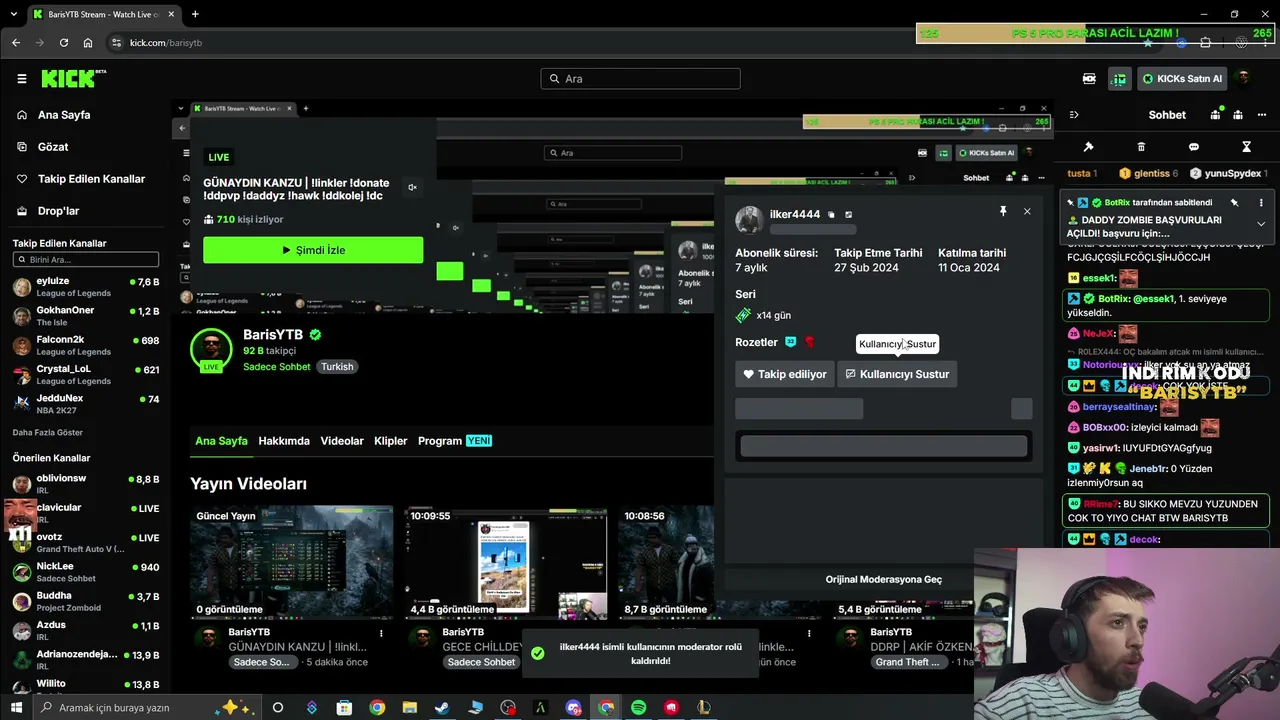The height and width of the screenshot is (720, 1280).
Task: Click the gift icon without a dot
Action: pyautogui.click(x=1238, y=115)
